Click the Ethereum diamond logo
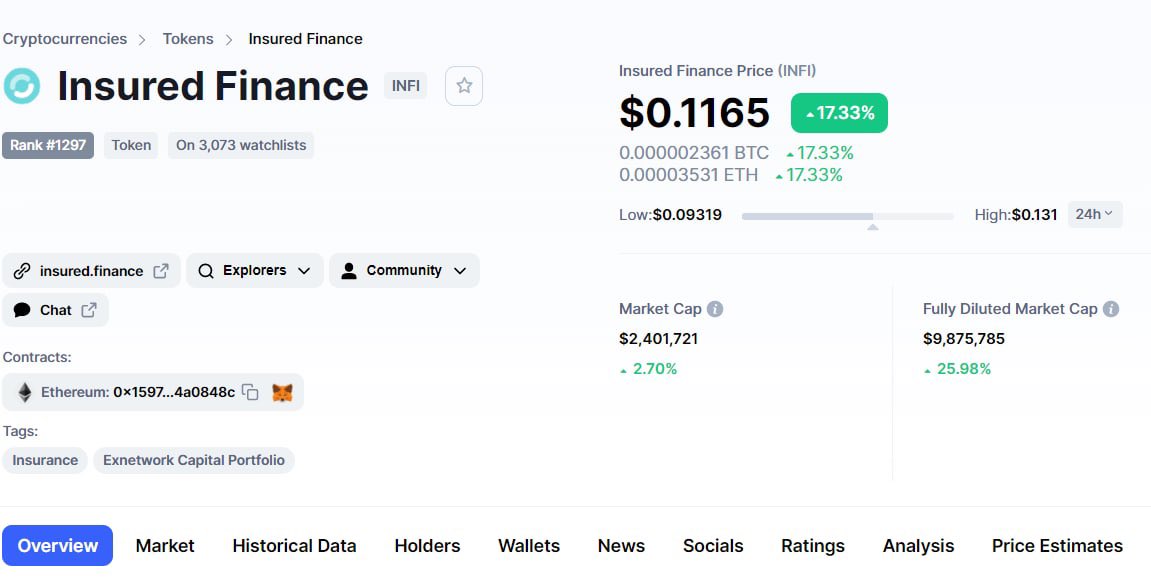The width and height of the screenshot is (1151, 584). click(25, 393)
